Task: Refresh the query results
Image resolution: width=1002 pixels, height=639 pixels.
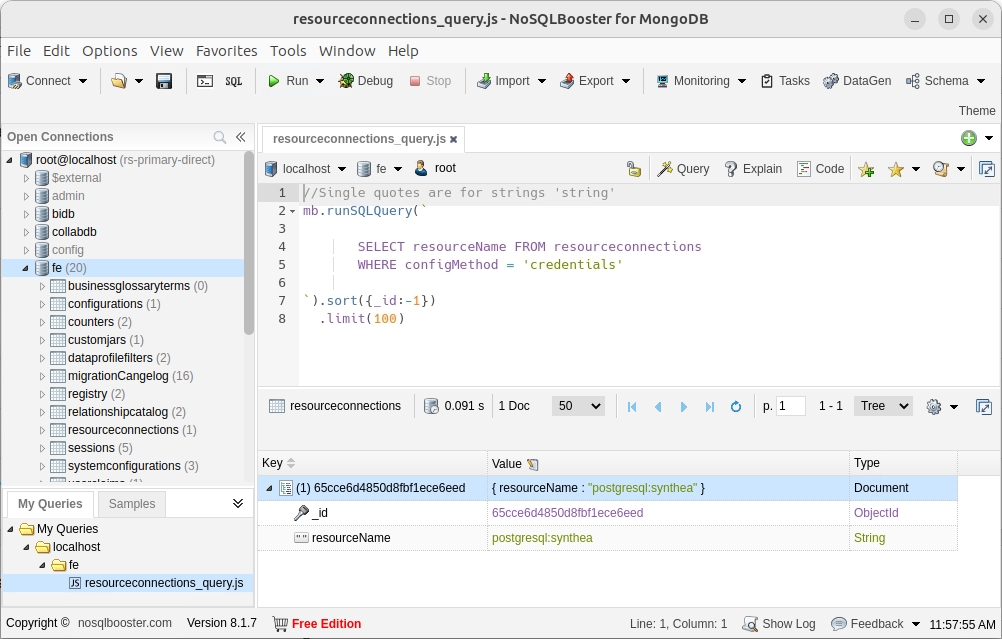Action: coord(736,406)
